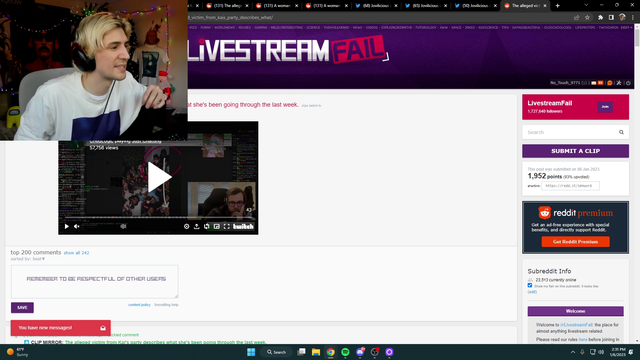
Task: Open the orange modmail icon in user bar
Action: (601, 83)
